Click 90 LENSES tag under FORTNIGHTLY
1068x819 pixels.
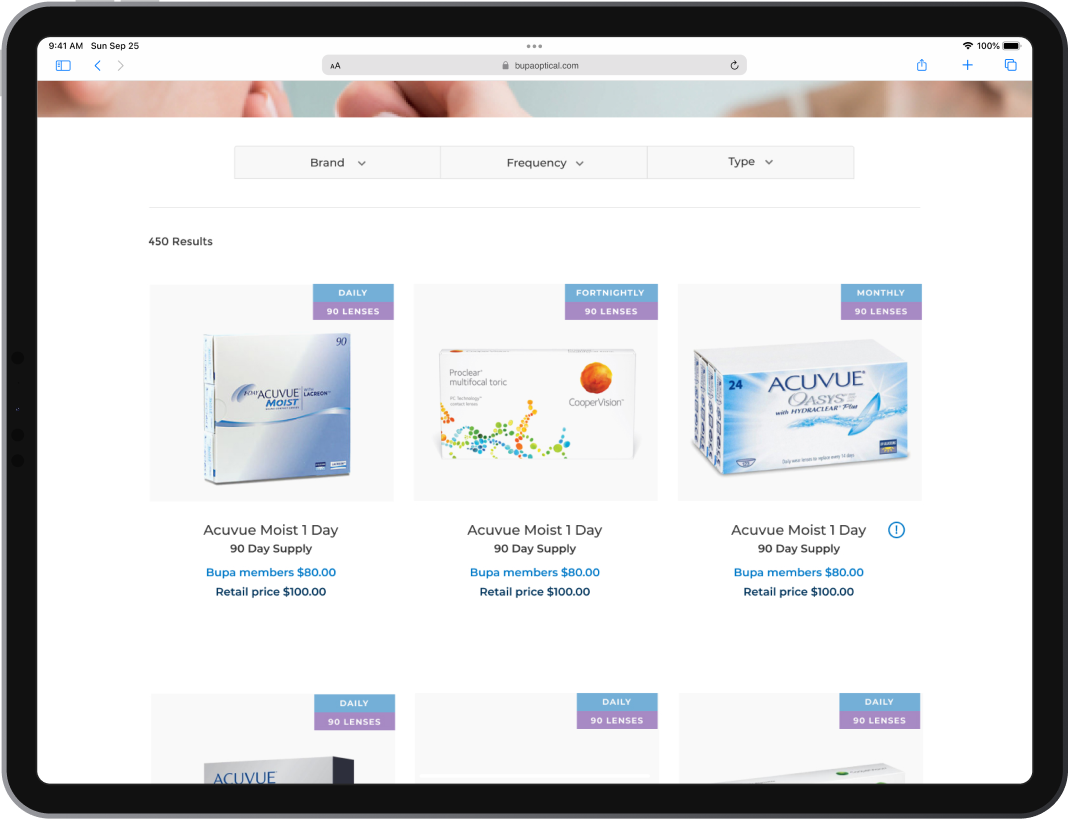click(x=611, y=311)
